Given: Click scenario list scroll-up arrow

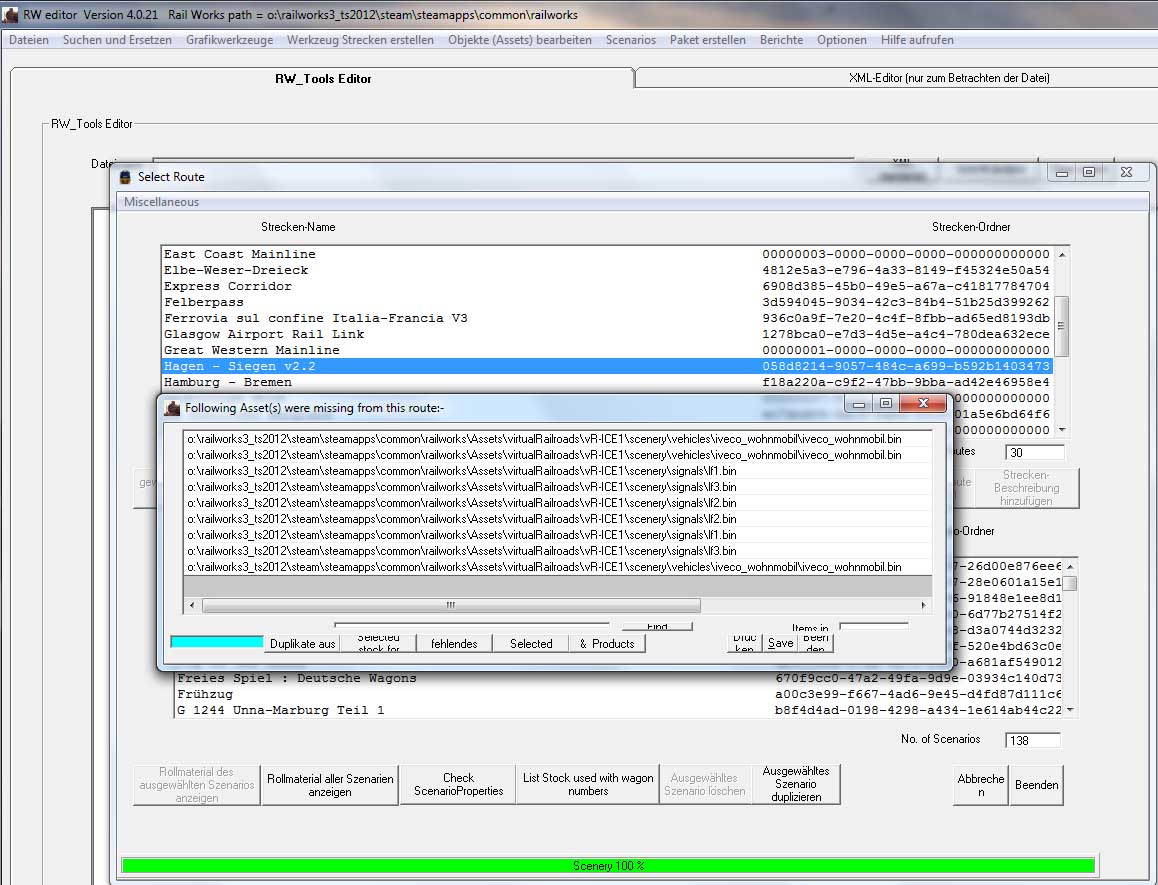Looking at the screenshot, I should click(x=1070, y=567).
